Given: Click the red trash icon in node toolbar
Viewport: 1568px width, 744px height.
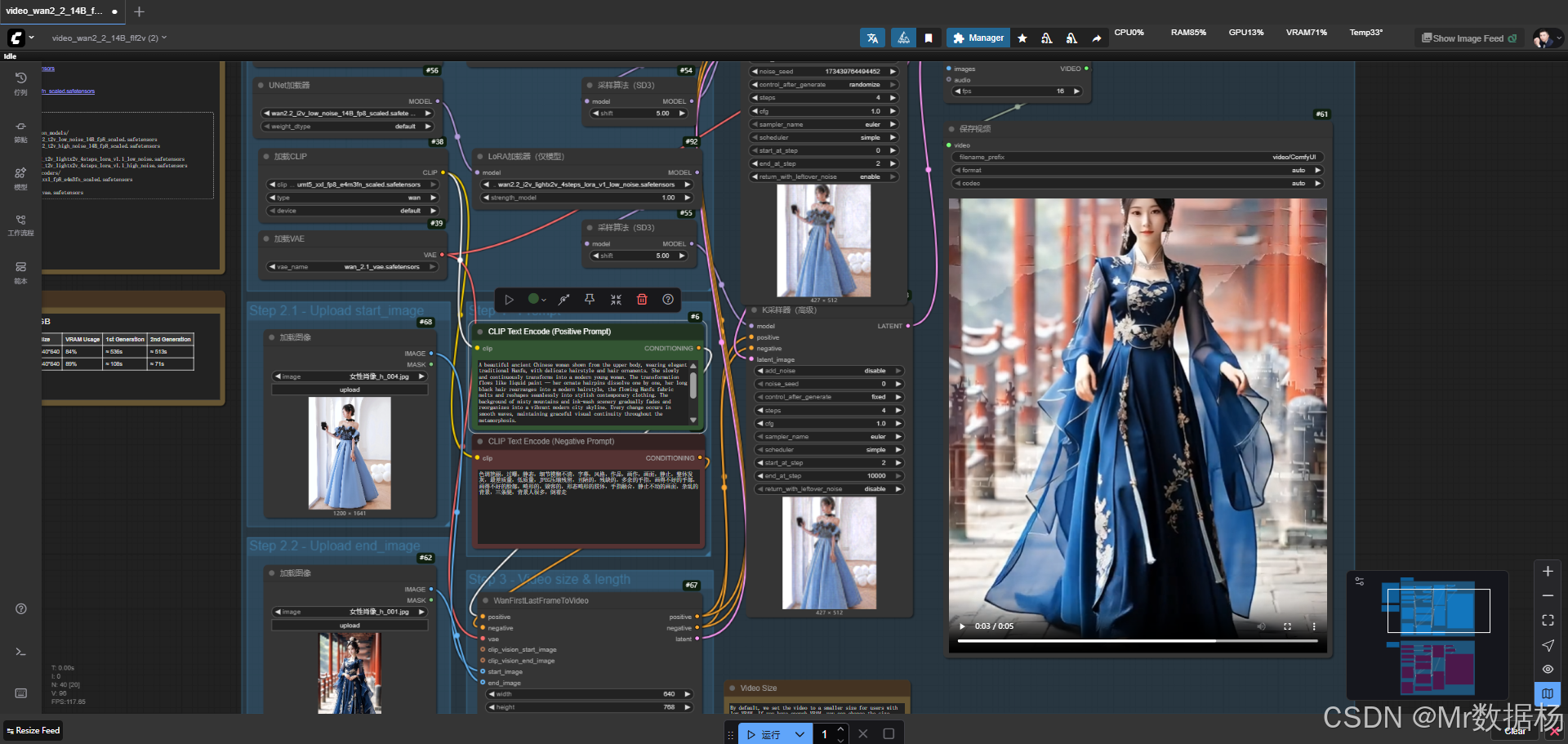Looking at the screenshot, I should click(x=642, y=300).
